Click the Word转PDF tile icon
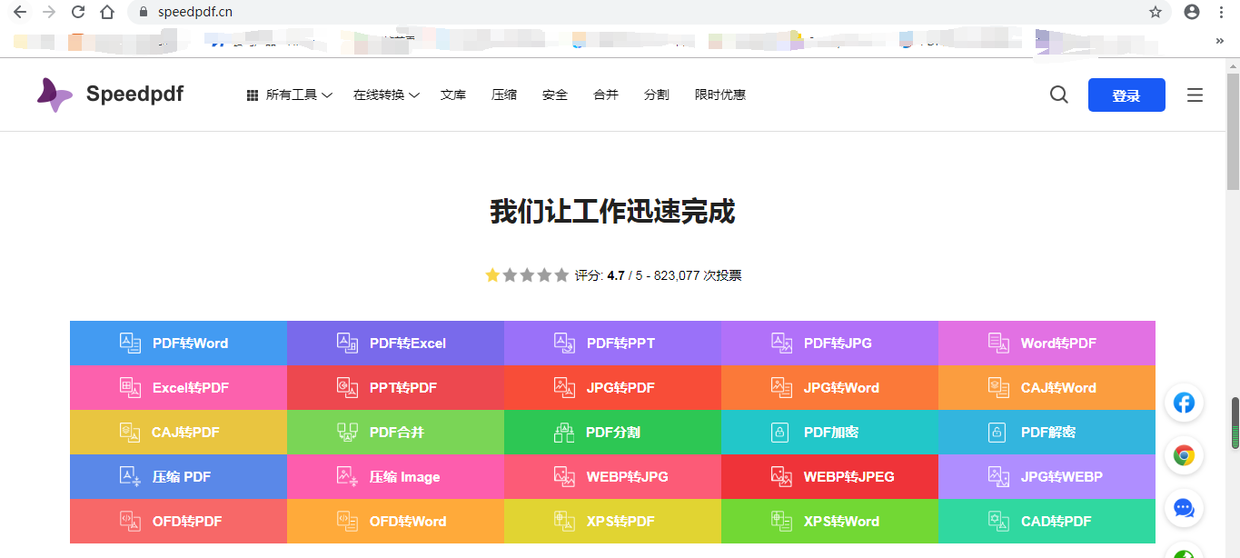 tap(998, 343)
